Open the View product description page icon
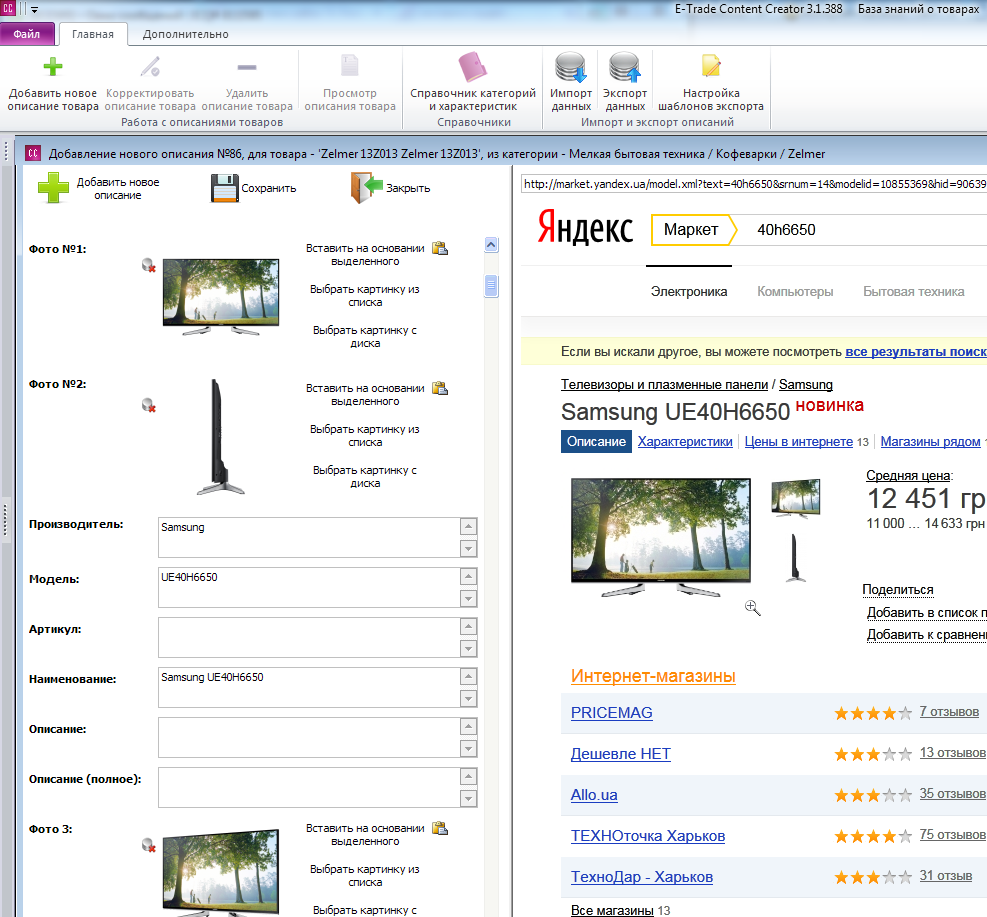The image size is (987, 917). (x=349, y=65)
